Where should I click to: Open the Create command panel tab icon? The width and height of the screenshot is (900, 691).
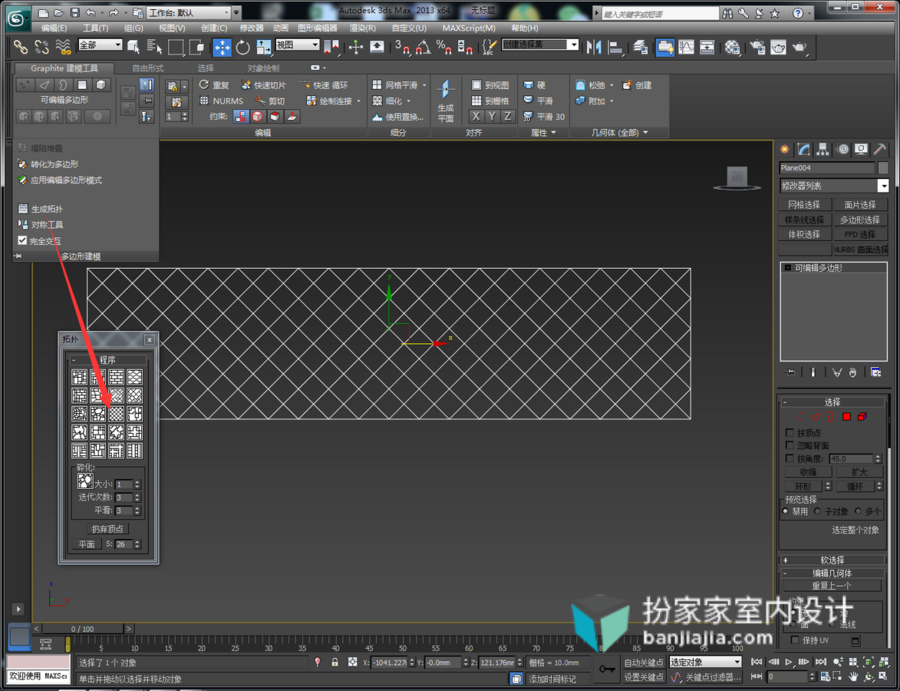pyautogui.click(x=785, y=150)
